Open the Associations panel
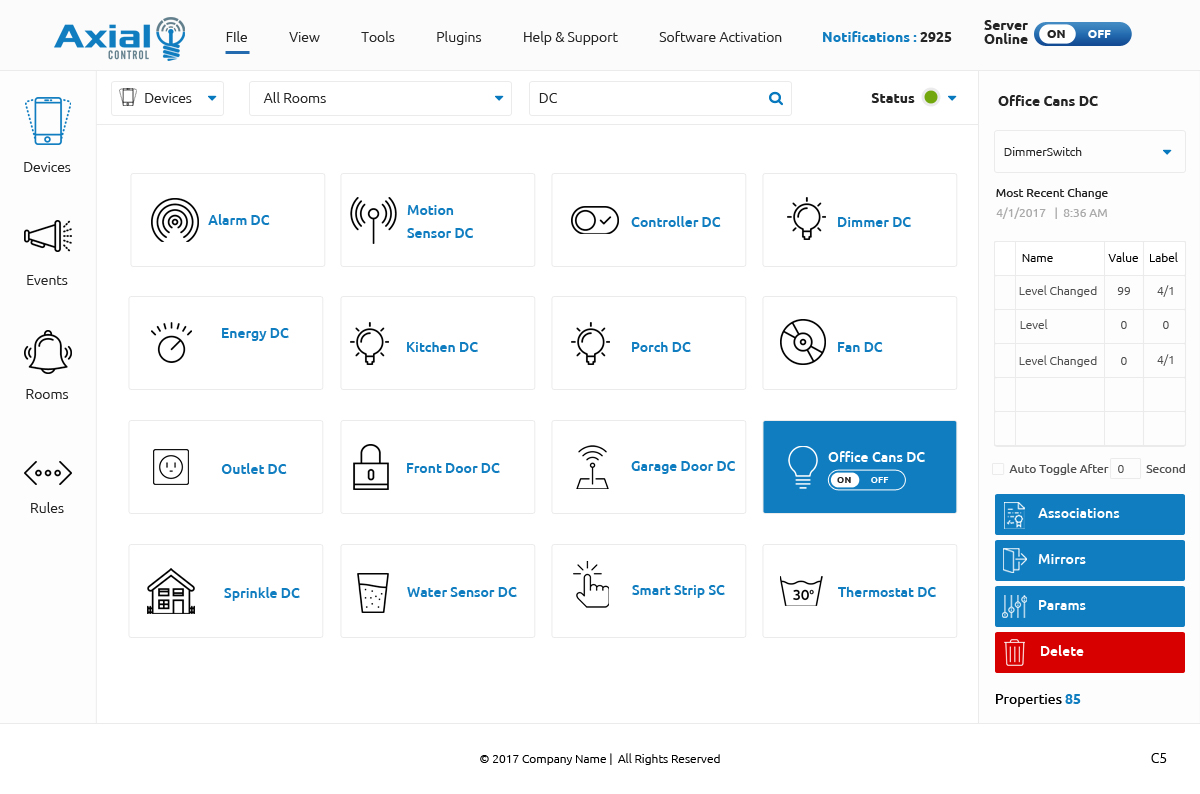The image size is (1200, 794). click(x=1089, y=514)
